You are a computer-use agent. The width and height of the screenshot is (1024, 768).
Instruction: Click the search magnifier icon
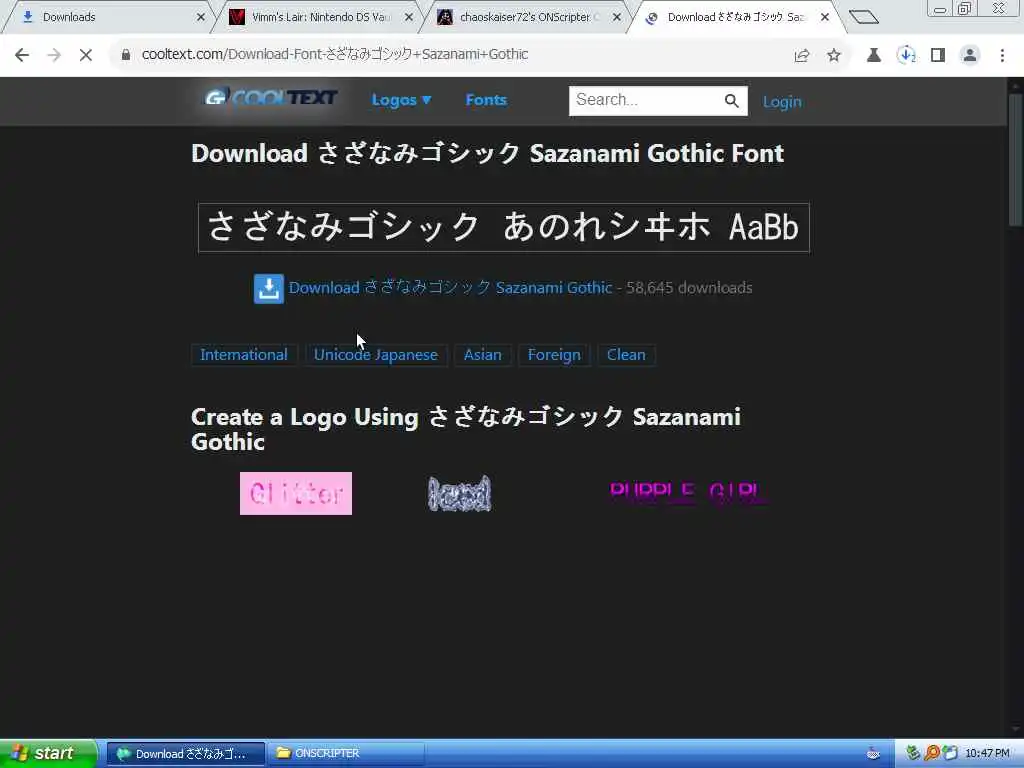click(731, 101)
